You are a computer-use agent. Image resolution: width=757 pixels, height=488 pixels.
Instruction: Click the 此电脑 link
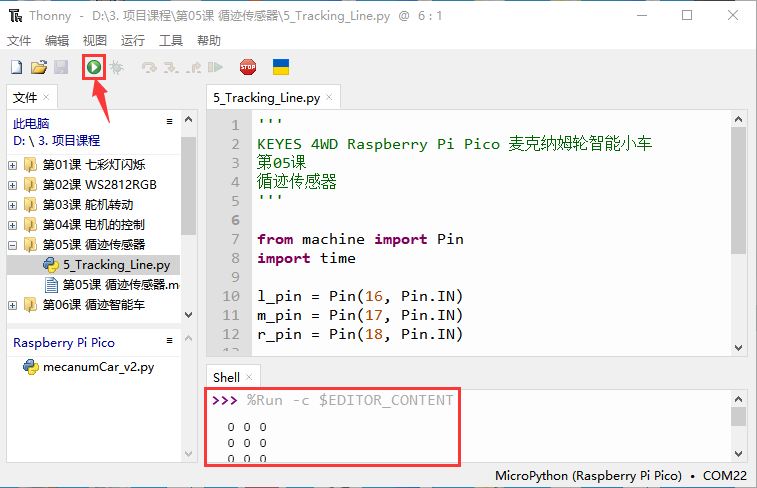tap(31, 124)
